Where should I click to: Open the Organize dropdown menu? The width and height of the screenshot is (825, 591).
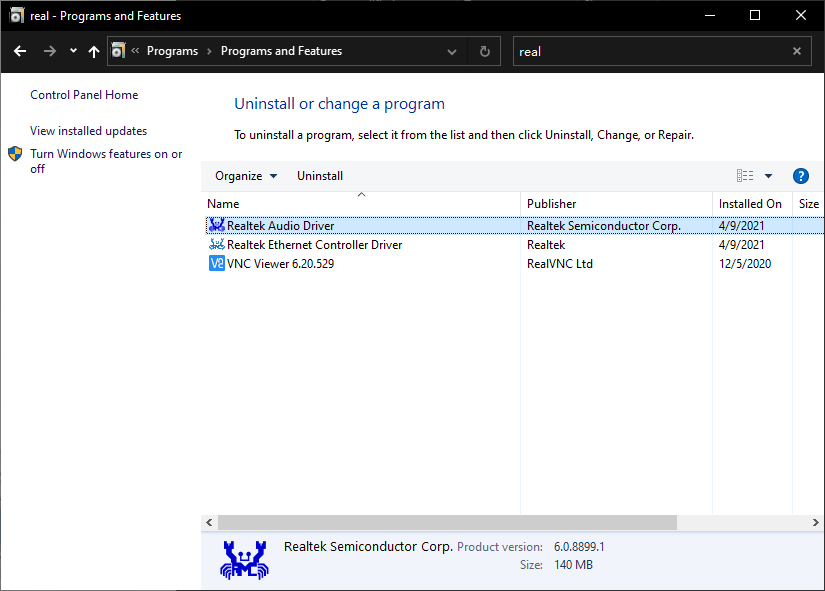click(246, 176)
